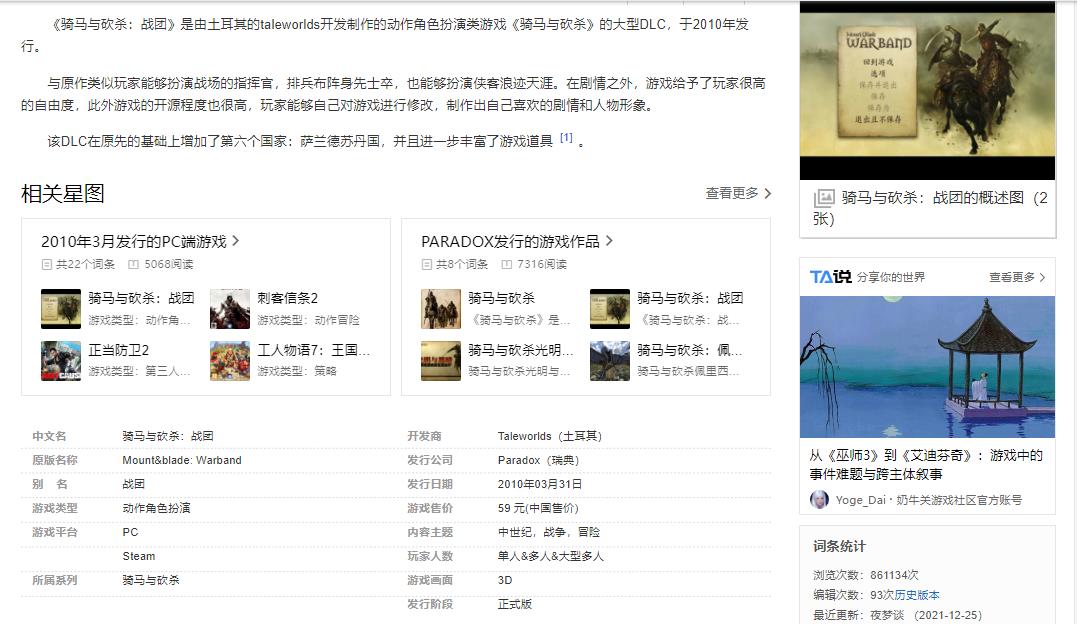Open the Yoge_Dai author name
This screenshot has width=1077, height=624.
click(x=861, y=500)
